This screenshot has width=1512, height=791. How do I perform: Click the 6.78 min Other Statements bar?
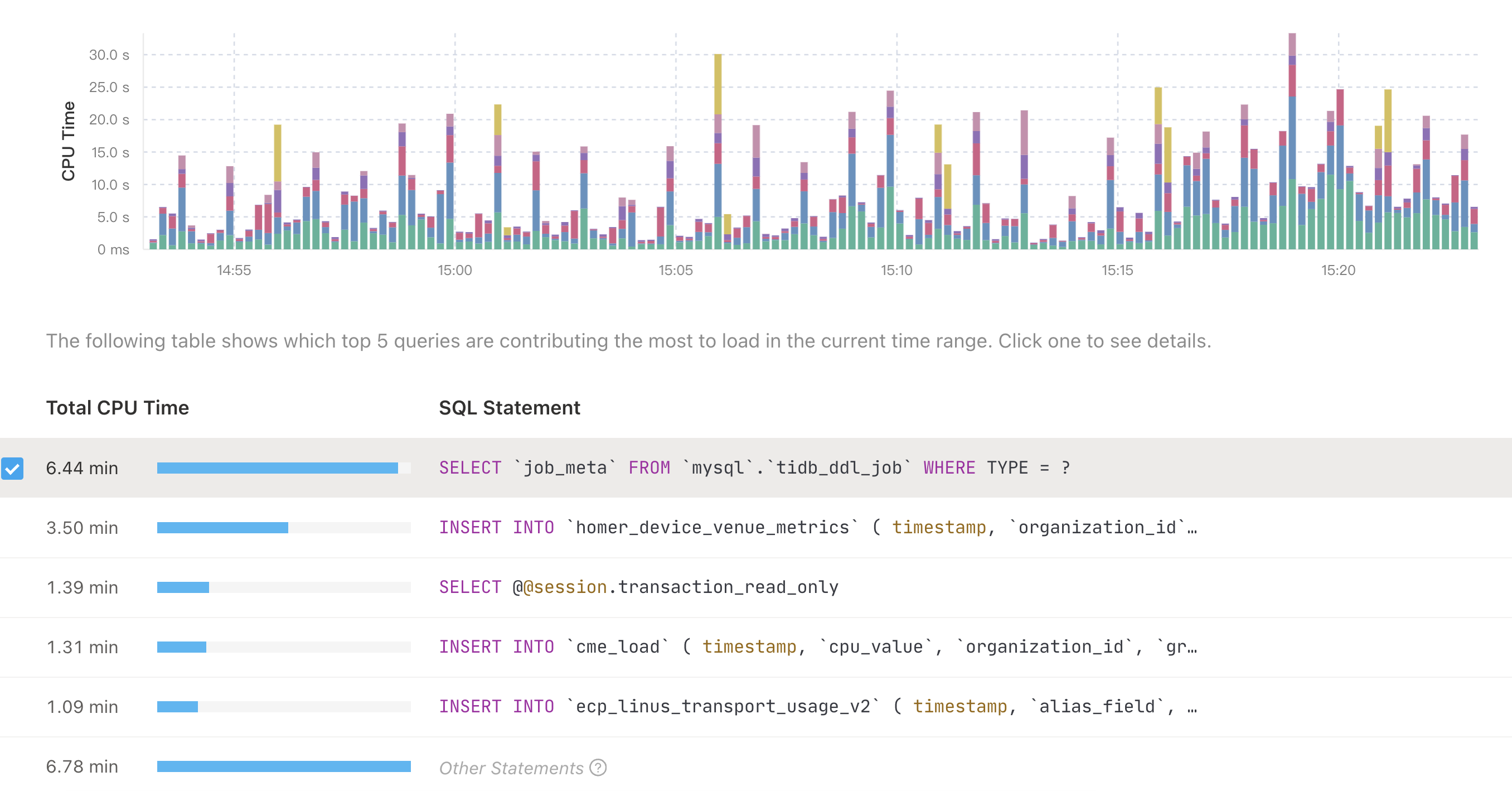(283, 766)
